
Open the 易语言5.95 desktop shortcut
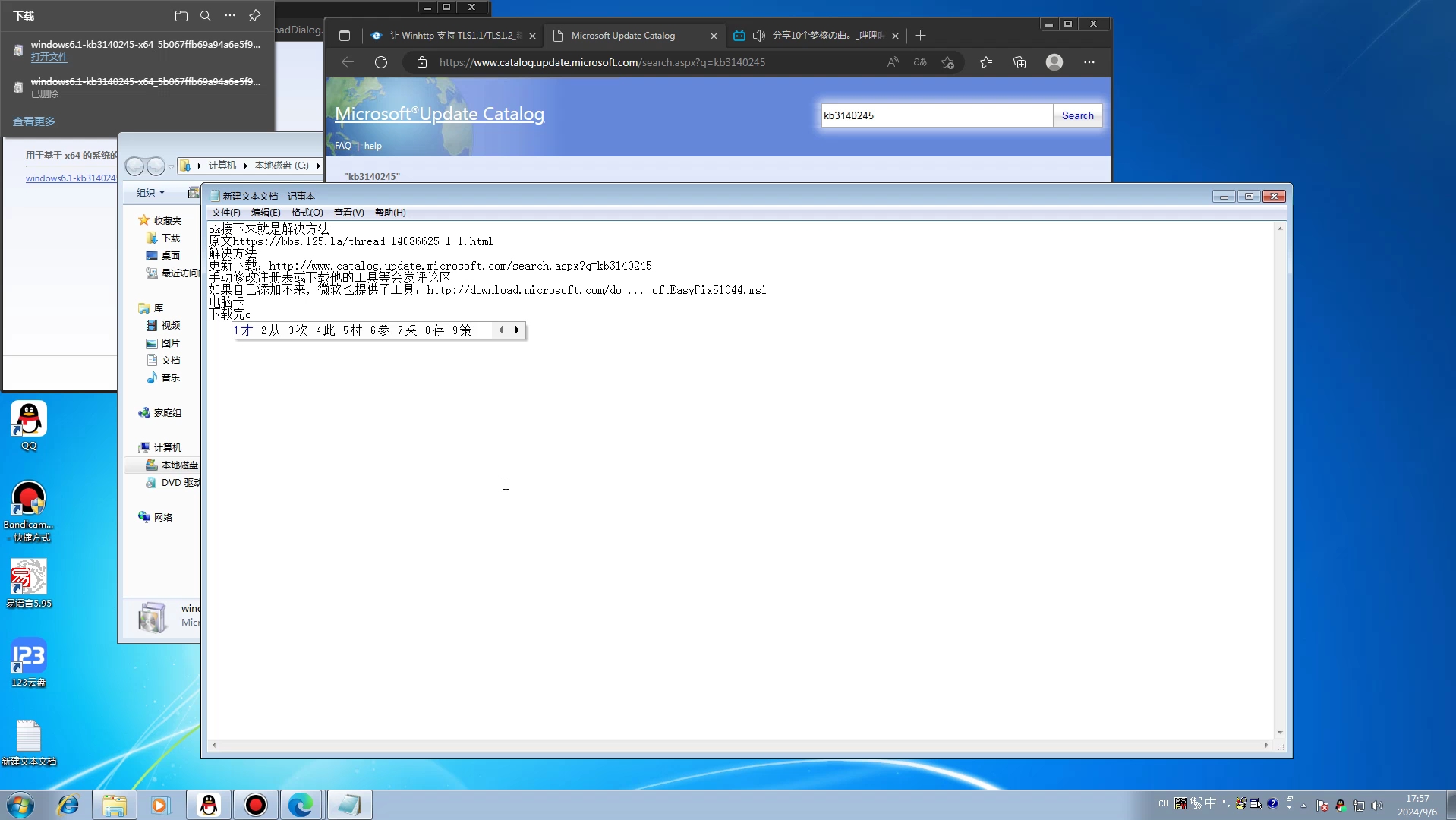pyautogui.click(x=29, y=584)
